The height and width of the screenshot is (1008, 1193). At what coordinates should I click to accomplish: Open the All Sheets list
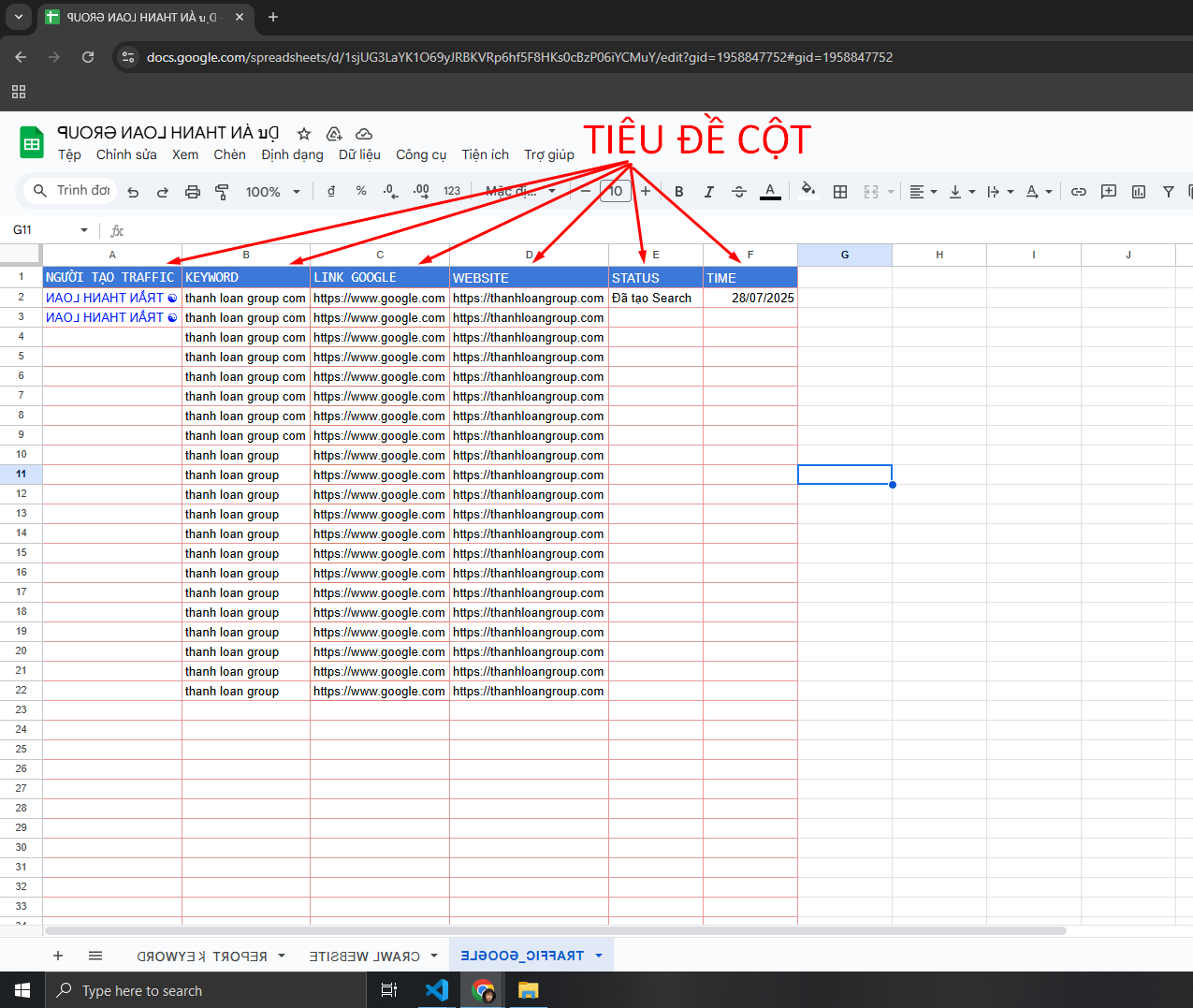click(95, 956)
